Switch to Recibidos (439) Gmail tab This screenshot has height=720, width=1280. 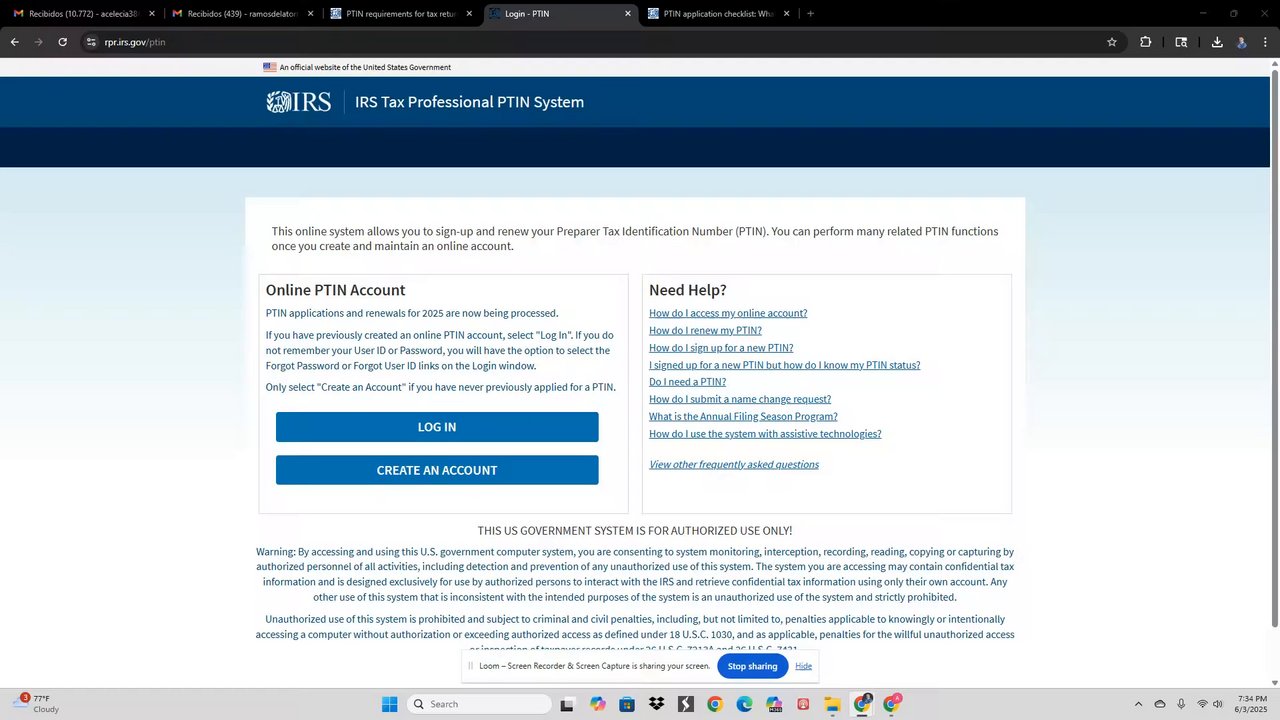(243, 14)
